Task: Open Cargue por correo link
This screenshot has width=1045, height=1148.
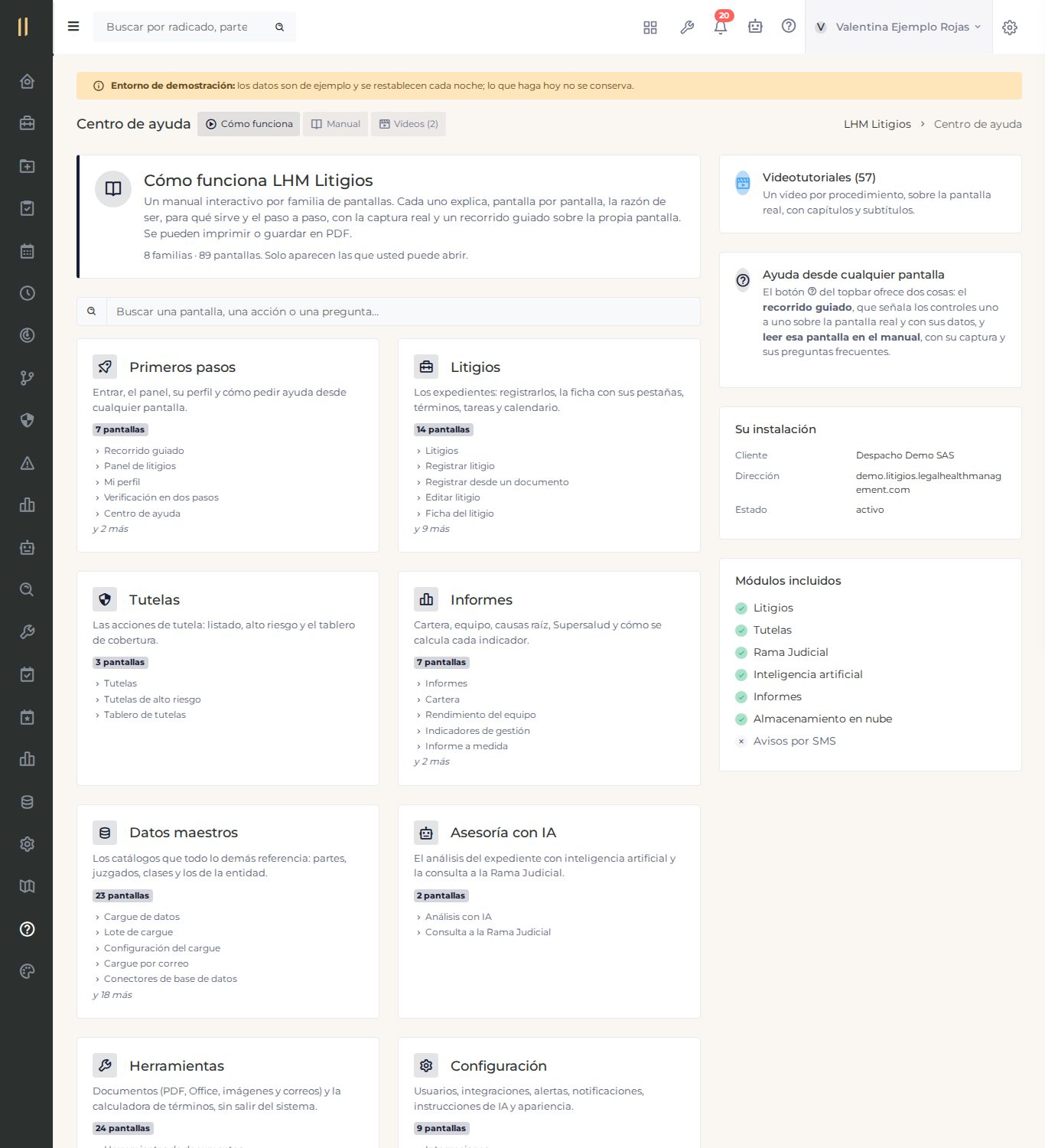Action: pos(146,964)
